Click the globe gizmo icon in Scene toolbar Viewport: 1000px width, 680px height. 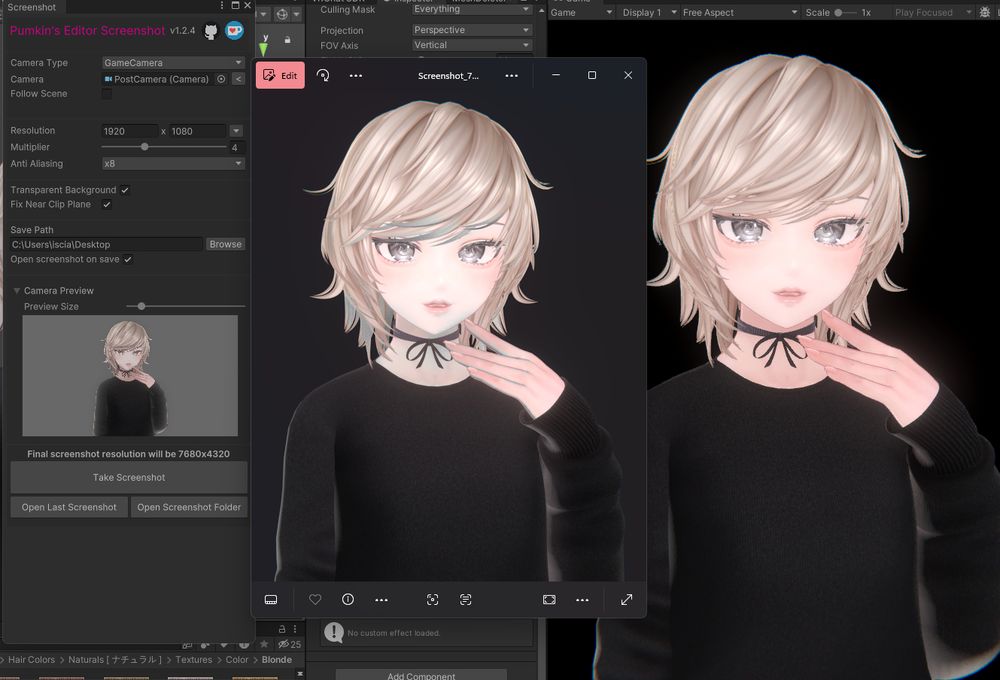click(282, 14)
